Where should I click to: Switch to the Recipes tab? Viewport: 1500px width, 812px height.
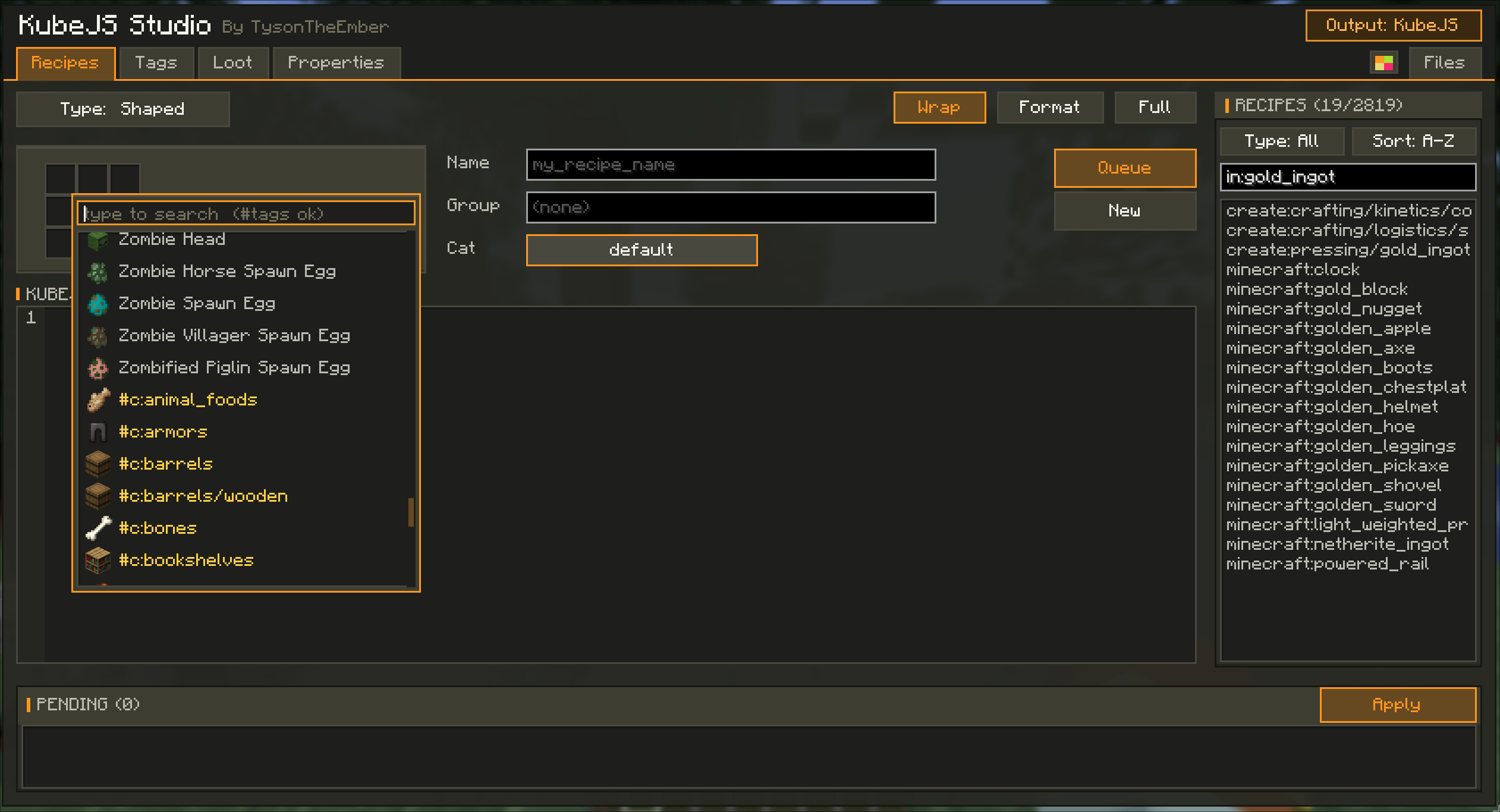point(65,63)
